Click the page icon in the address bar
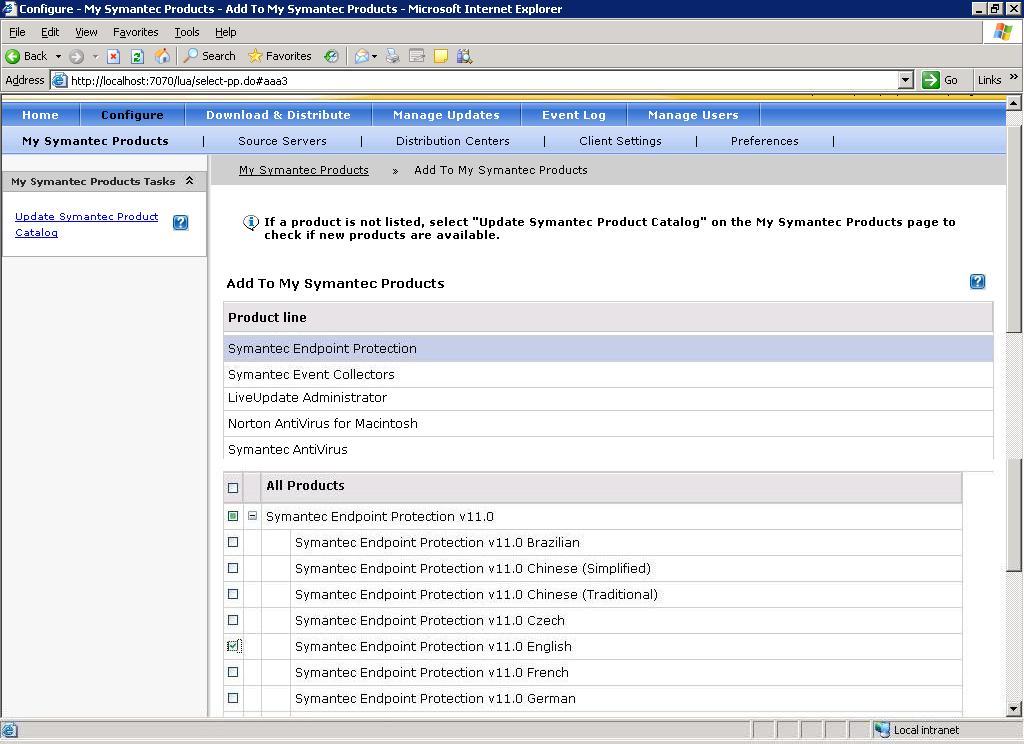Image resolution: width=1024 pixels, height=744 pixels. (59, 80)
